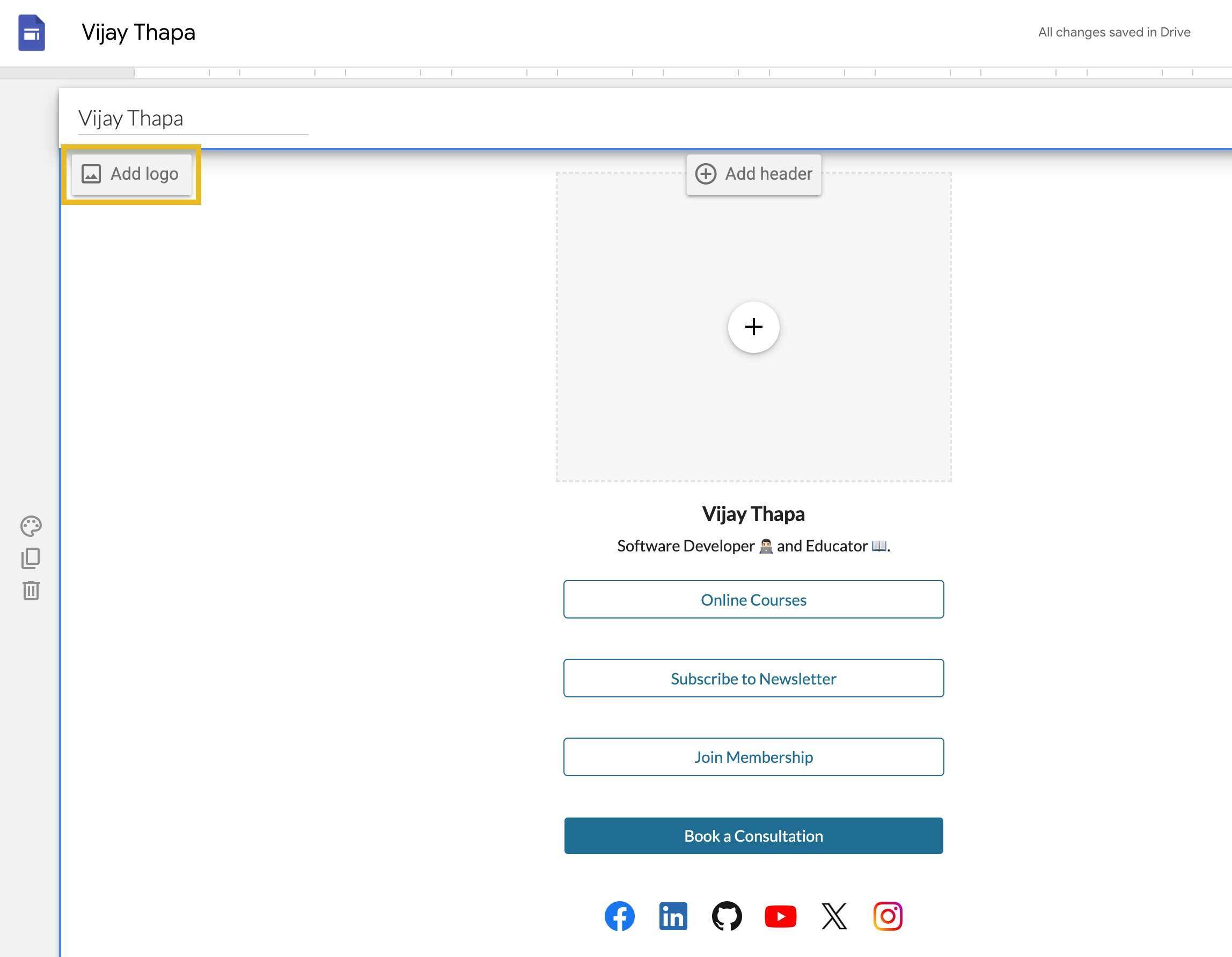This screenshot has height=957, width=1232.
Task: Click the All changes saved in Drive status
Action: click(1114, 32)
